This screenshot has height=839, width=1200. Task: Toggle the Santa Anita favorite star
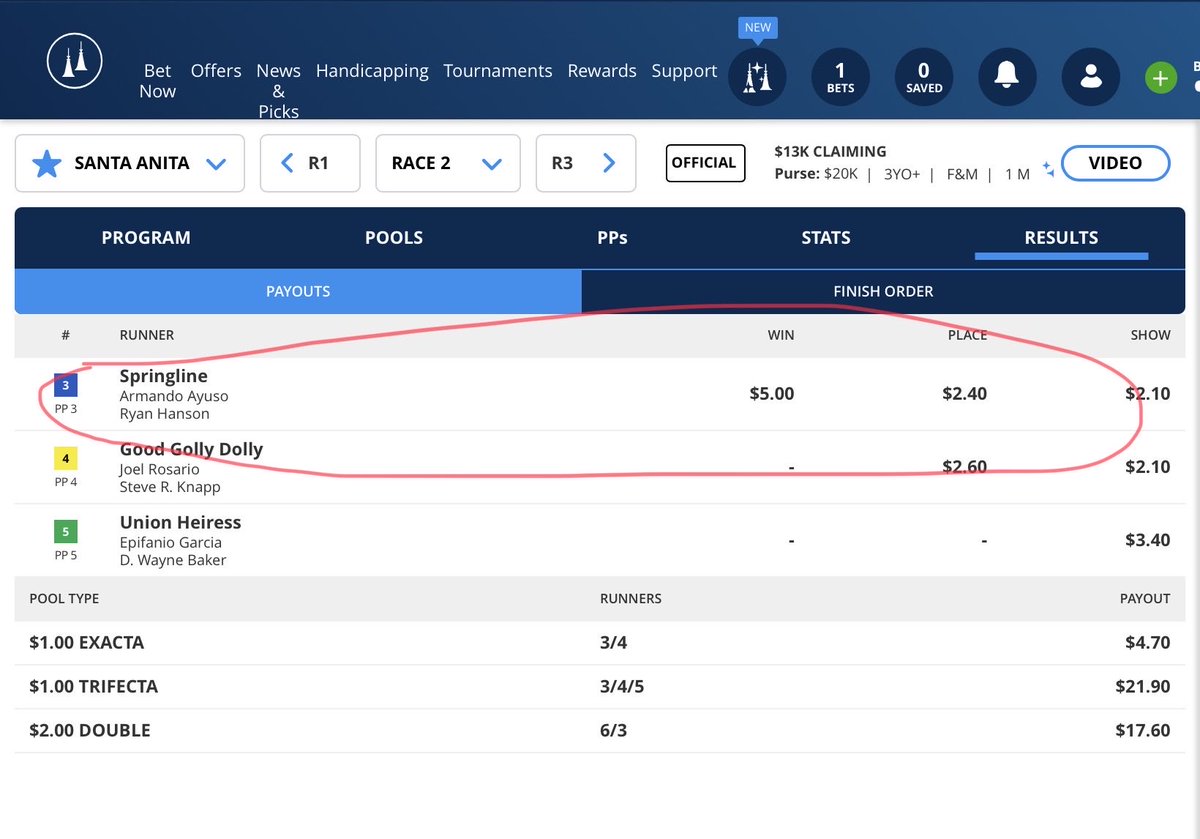(48, 163)
